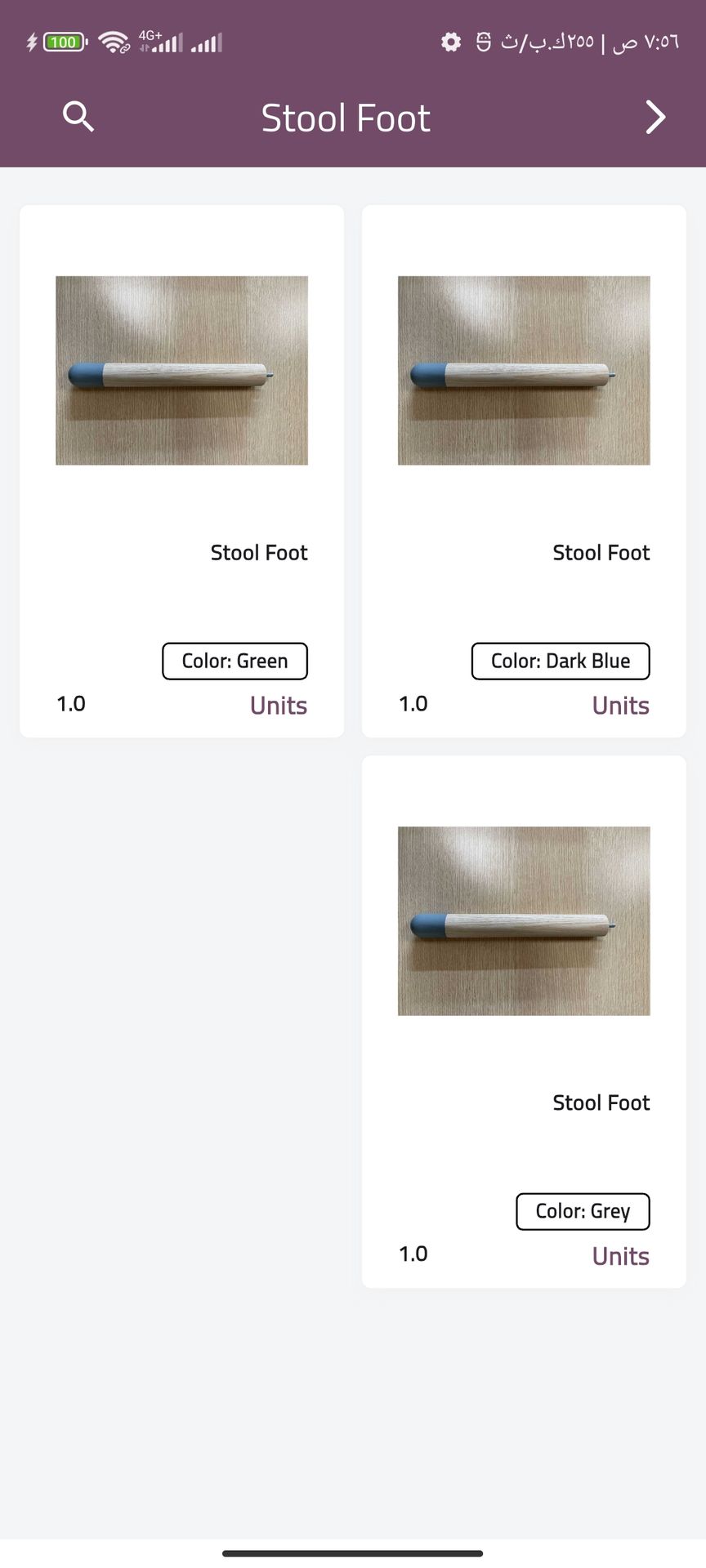
Task: Tap the 1.0 quantity on Green card
Action: pyautogui.click(x=71, y=704)
